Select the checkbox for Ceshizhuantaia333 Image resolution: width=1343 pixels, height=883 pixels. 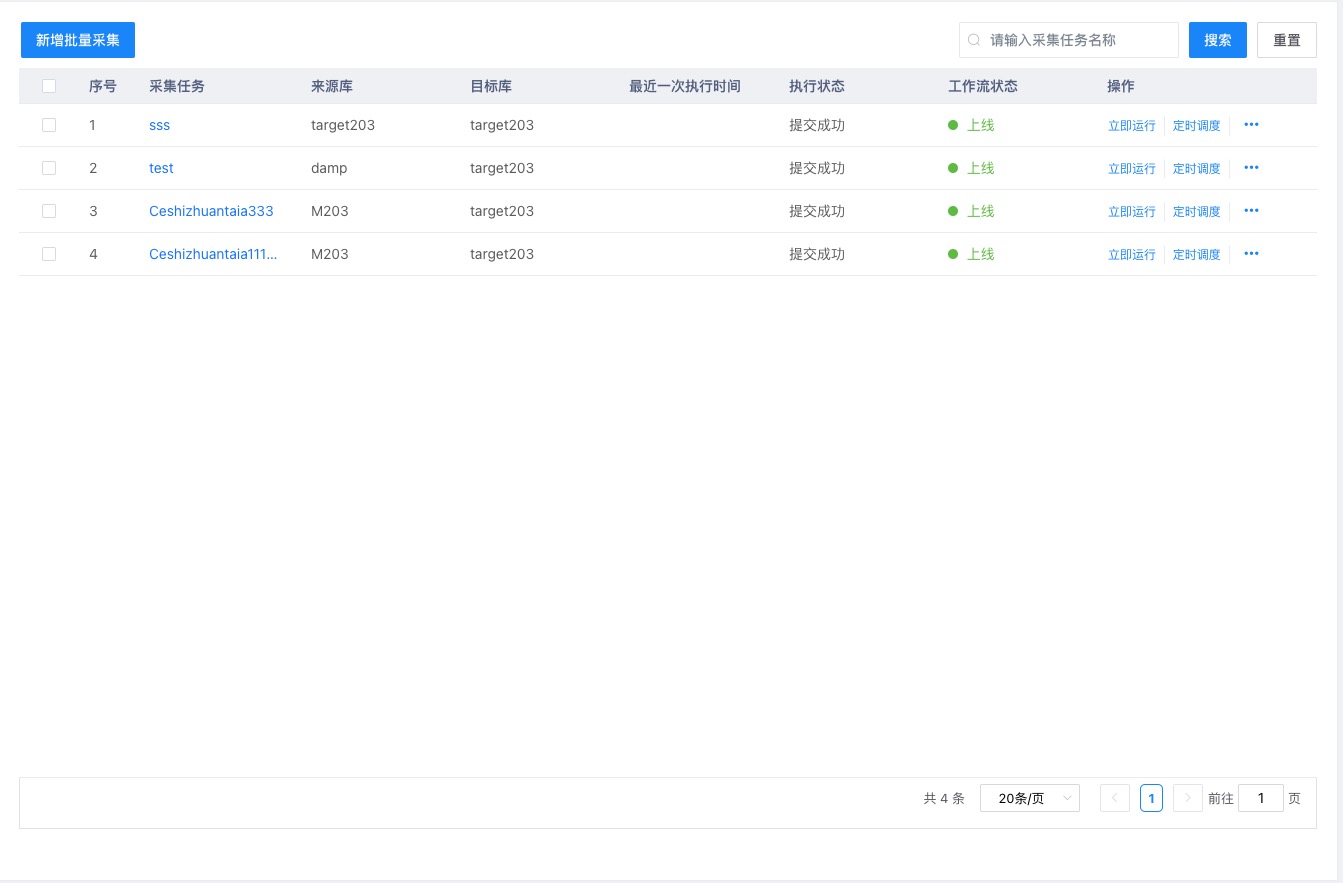49,211
